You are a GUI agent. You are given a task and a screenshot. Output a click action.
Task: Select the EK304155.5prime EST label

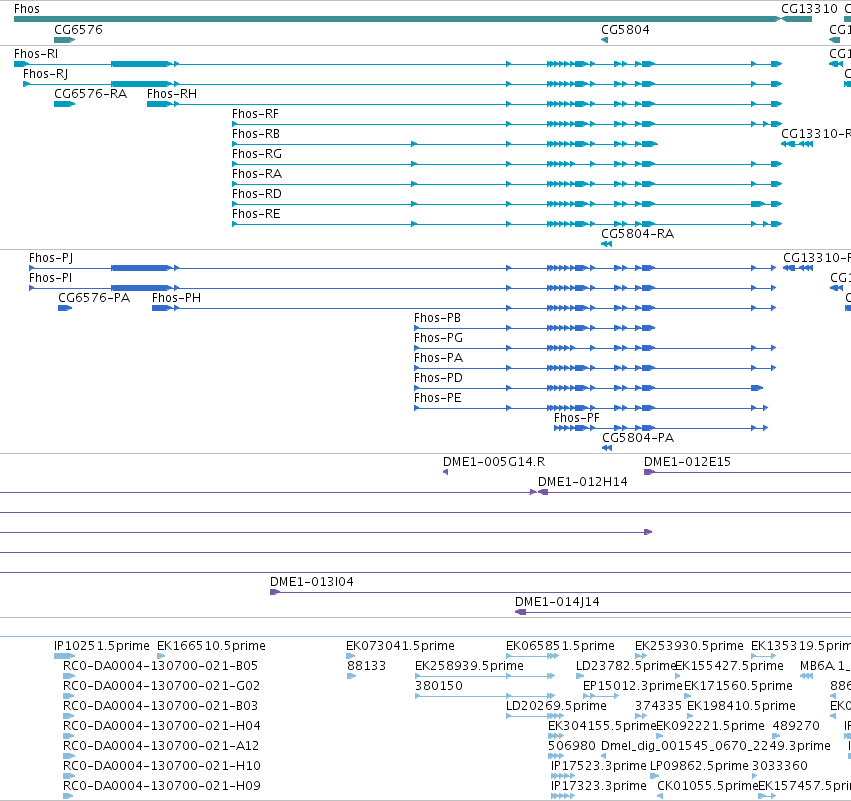602,726
